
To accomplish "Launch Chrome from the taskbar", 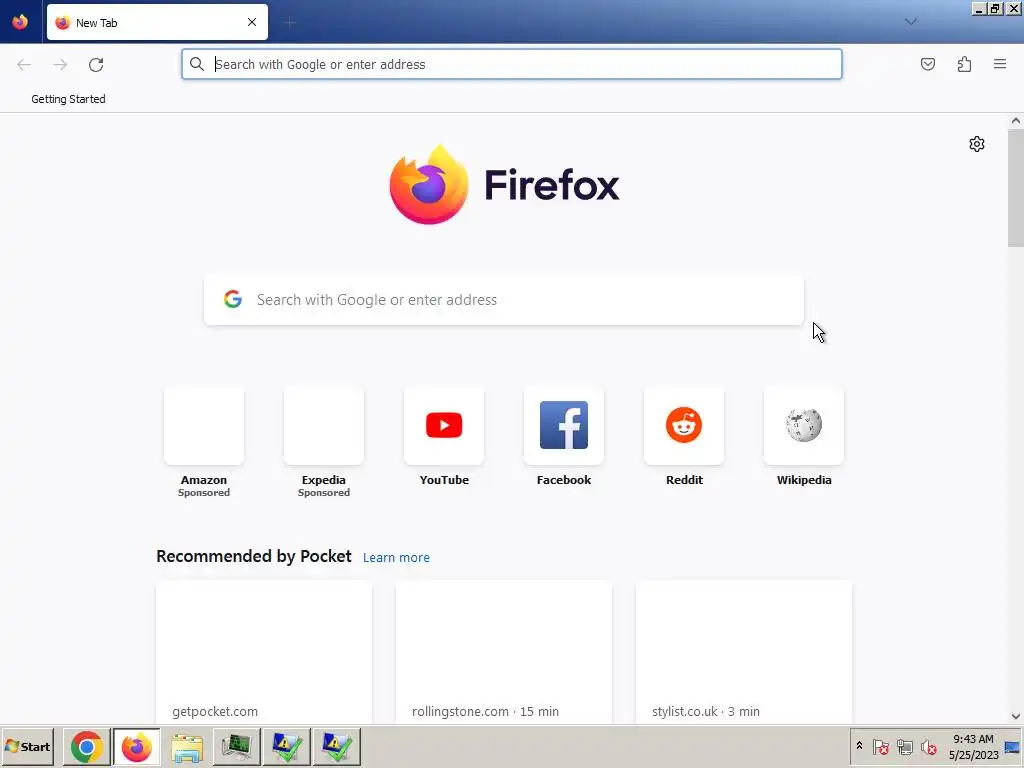I will click(87, 747).
